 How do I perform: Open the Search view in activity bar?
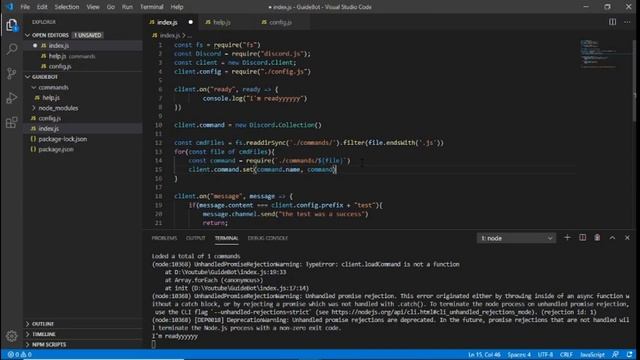point(11,49)
